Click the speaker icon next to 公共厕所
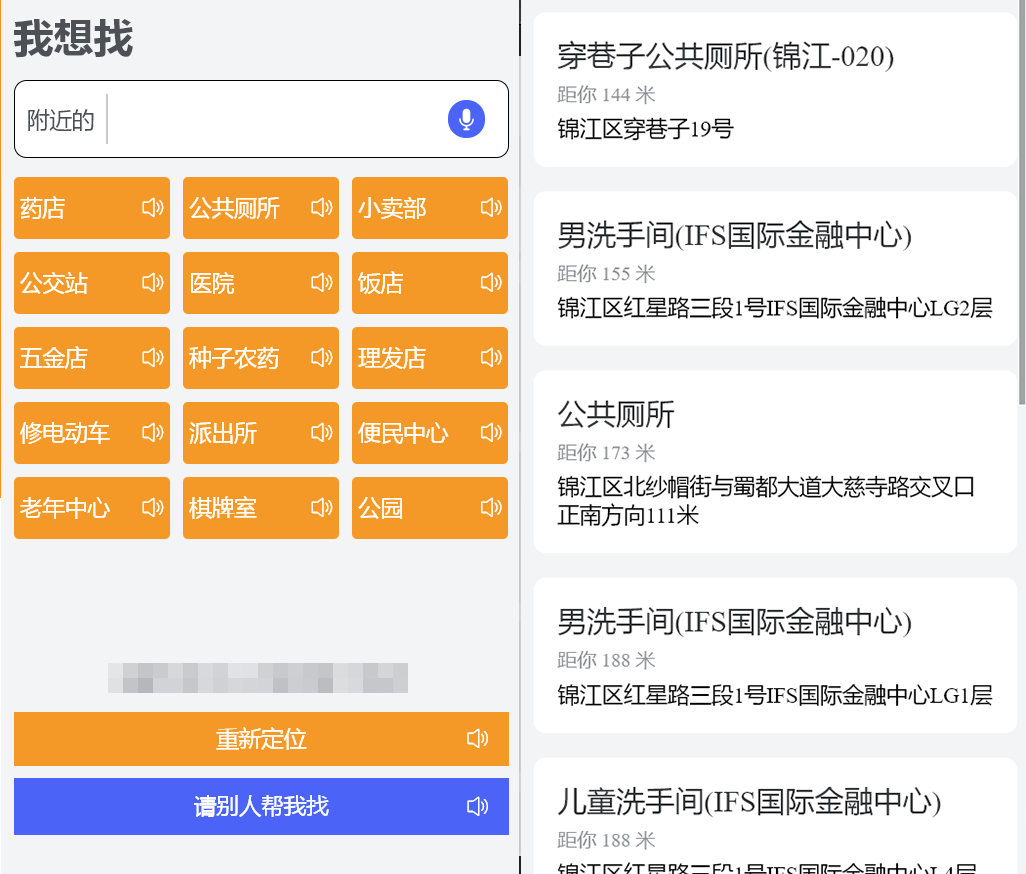The height and width of the screenshot is (874, 1026). [321, 208]
